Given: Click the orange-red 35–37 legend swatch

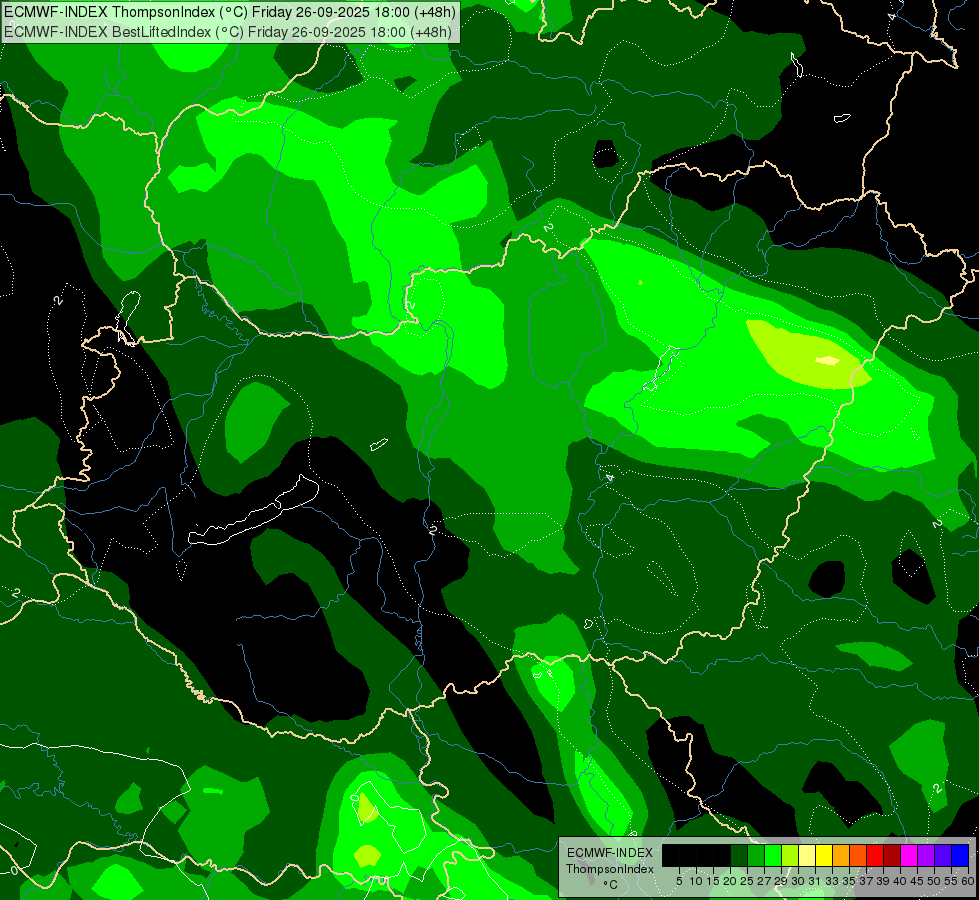Looking at the screenshot, I should pyautogui.click(x=858, y=856).
